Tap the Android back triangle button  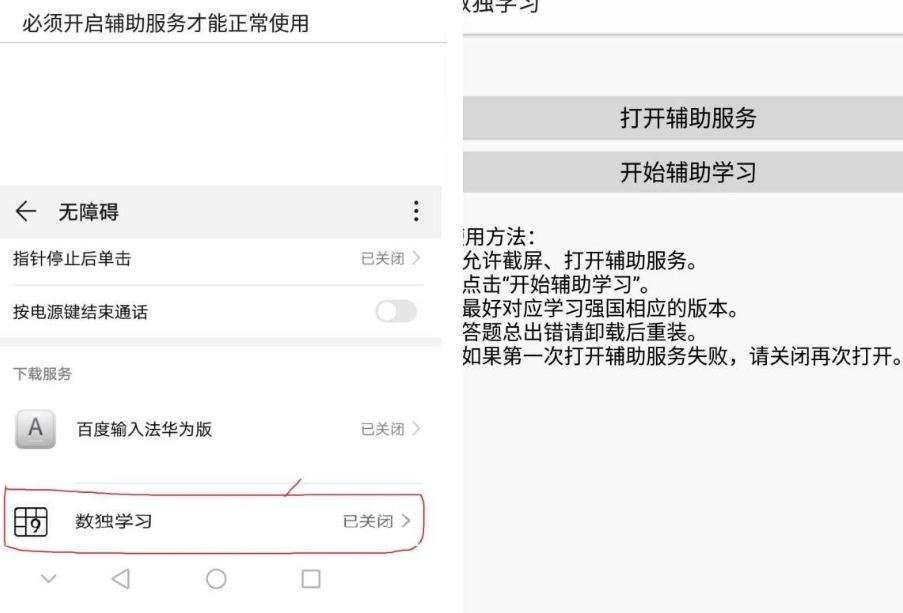[121, 578]
